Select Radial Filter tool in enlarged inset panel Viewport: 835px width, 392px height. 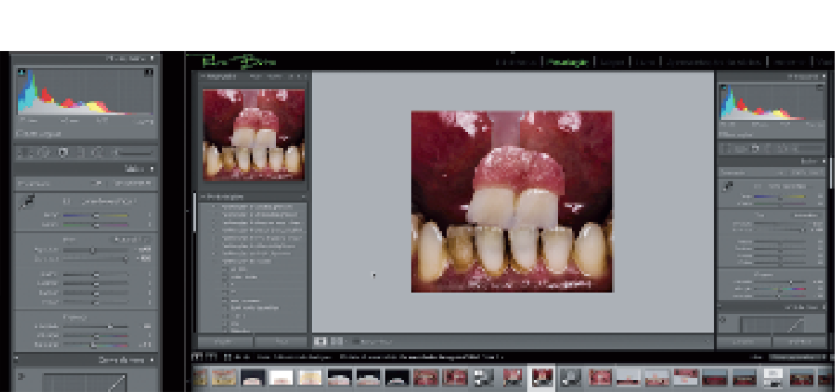[97, 153]
